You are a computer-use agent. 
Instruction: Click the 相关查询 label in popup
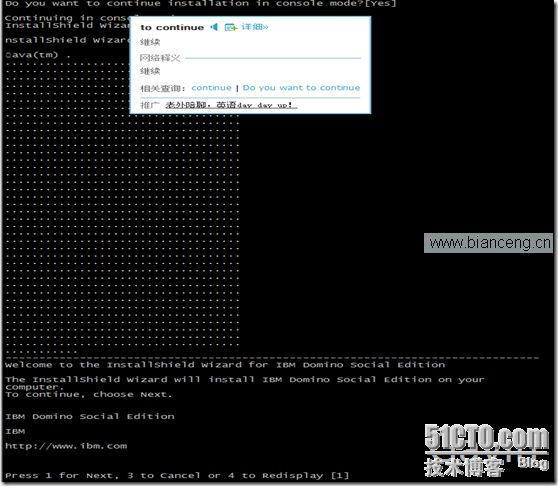click(163, 88)
